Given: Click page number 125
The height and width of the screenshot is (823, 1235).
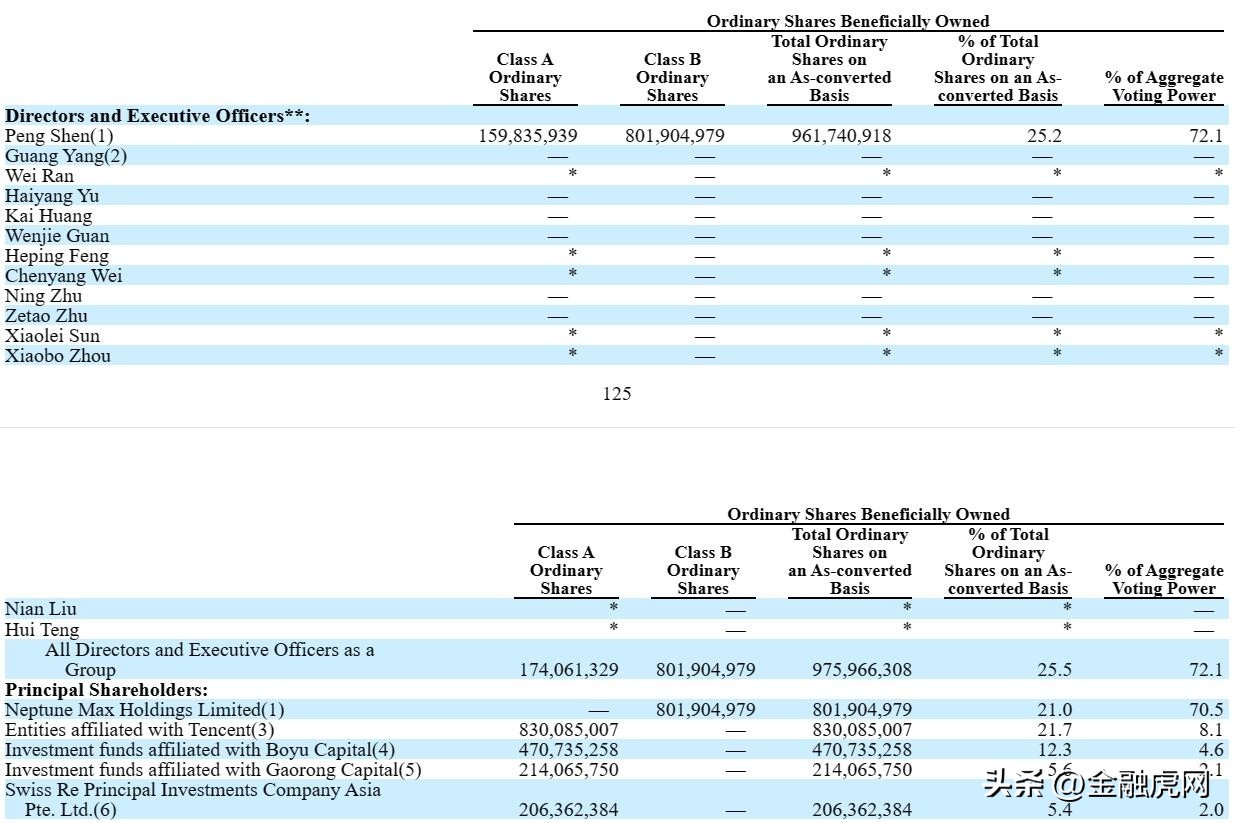Looking at the screenshot, I should pyautogui.click(x=617, y=394).
